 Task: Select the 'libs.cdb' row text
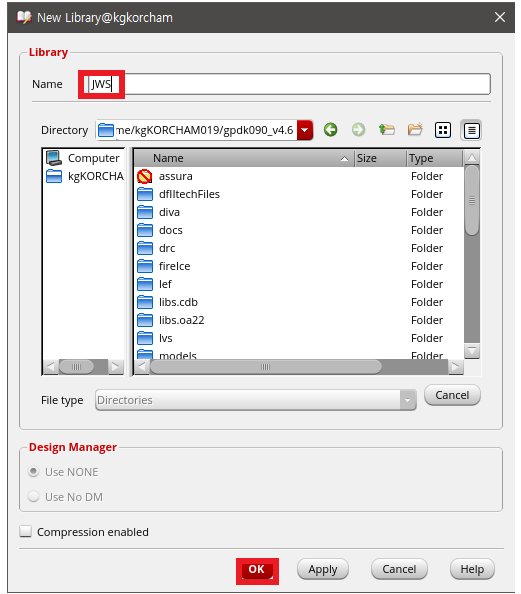(178, 302)
